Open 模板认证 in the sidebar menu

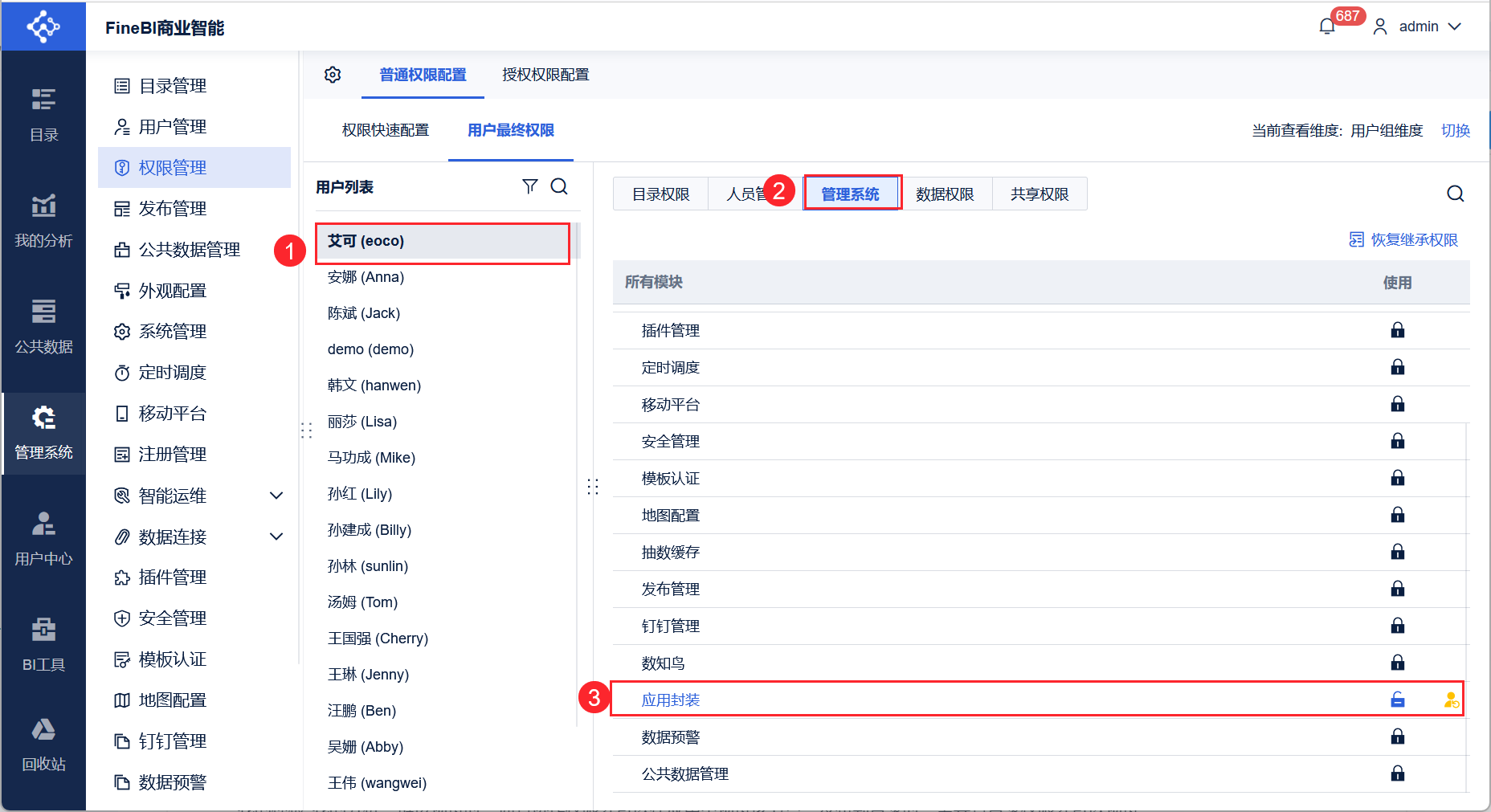[x=194, y=659]
